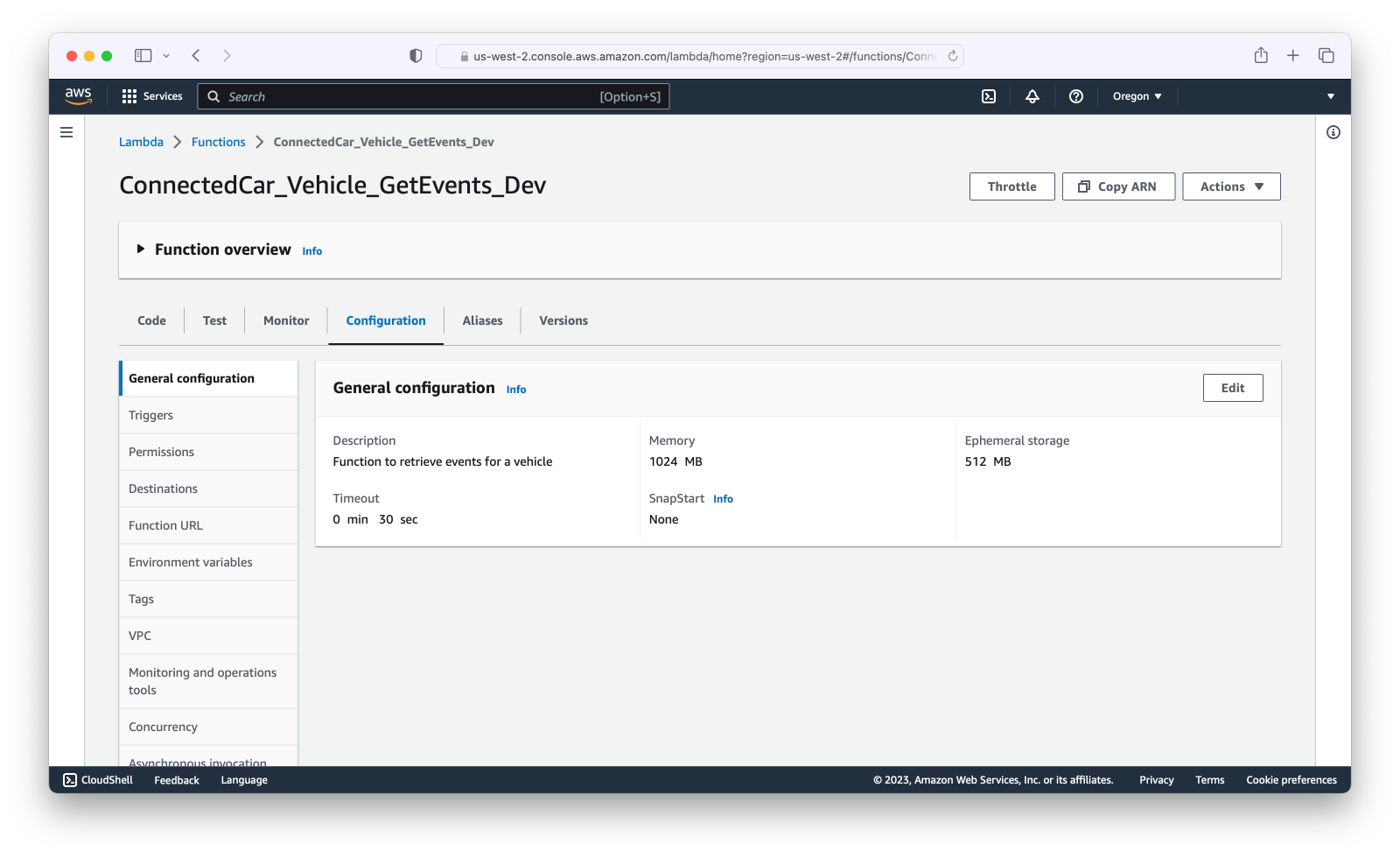Open the Versions tab
Image resolution: width=1400 pixels, height=858 pixels.
[x=563, y=320]
